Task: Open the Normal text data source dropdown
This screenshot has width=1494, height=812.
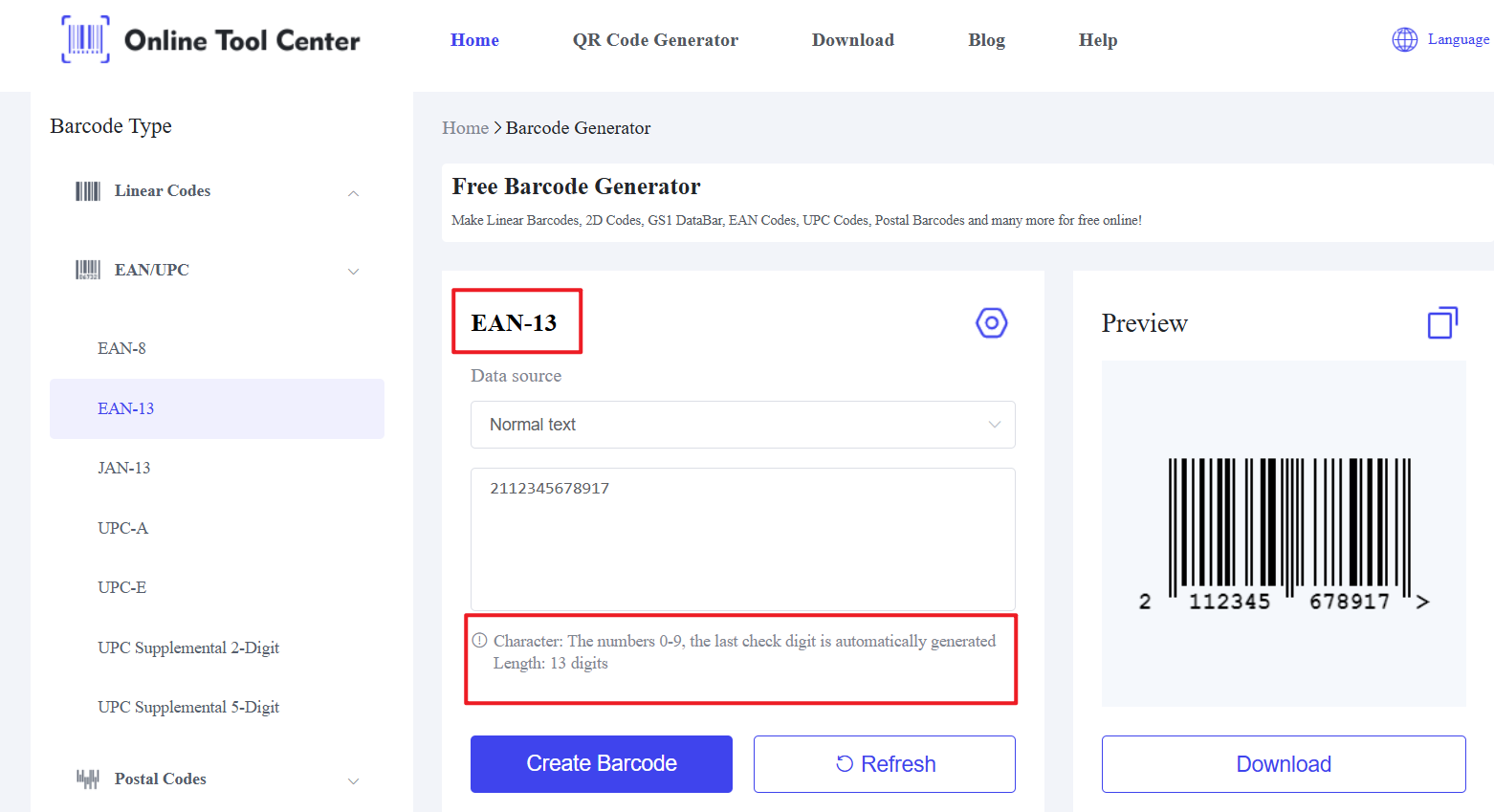Action: tap(742, 425)
